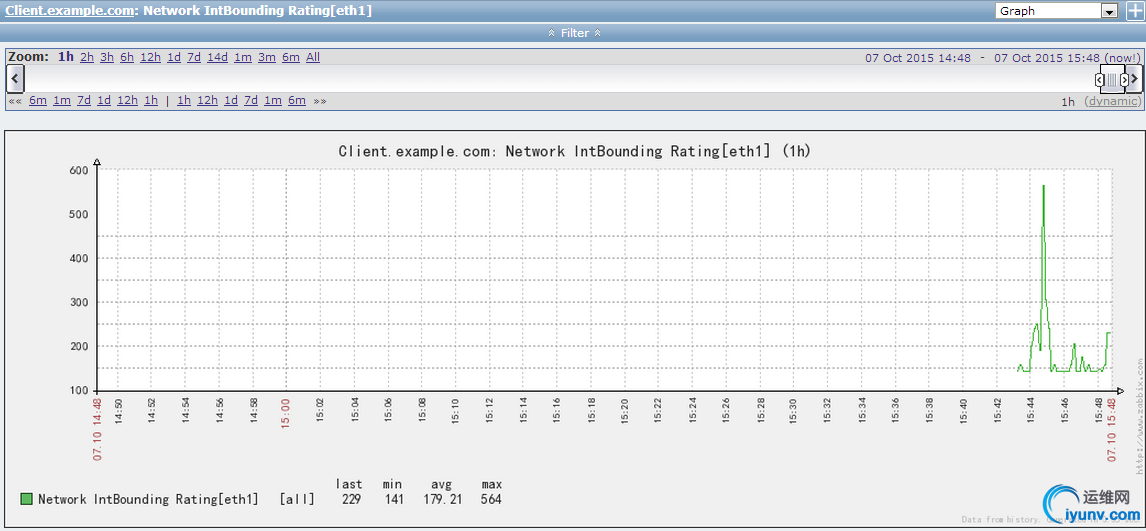Shift time forward by 1d
Image resolution: width=1146 pixels, height=531 pixels.
(x=231, y=101)
